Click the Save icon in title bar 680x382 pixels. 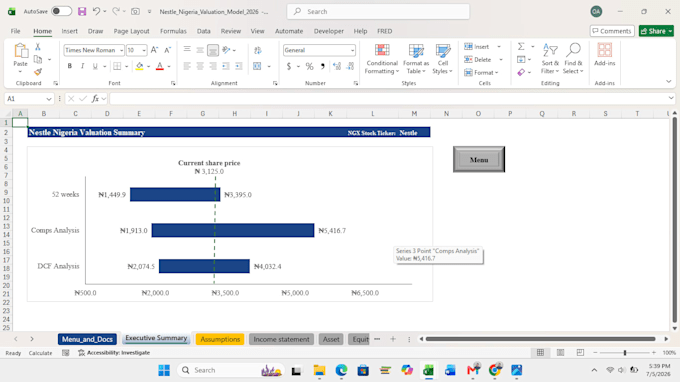point(82,12)
